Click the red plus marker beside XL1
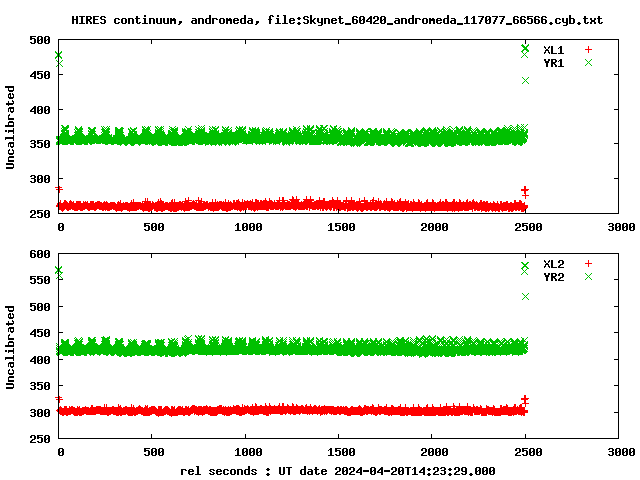The width and height of the screenshot is (640, 480). 588,50
